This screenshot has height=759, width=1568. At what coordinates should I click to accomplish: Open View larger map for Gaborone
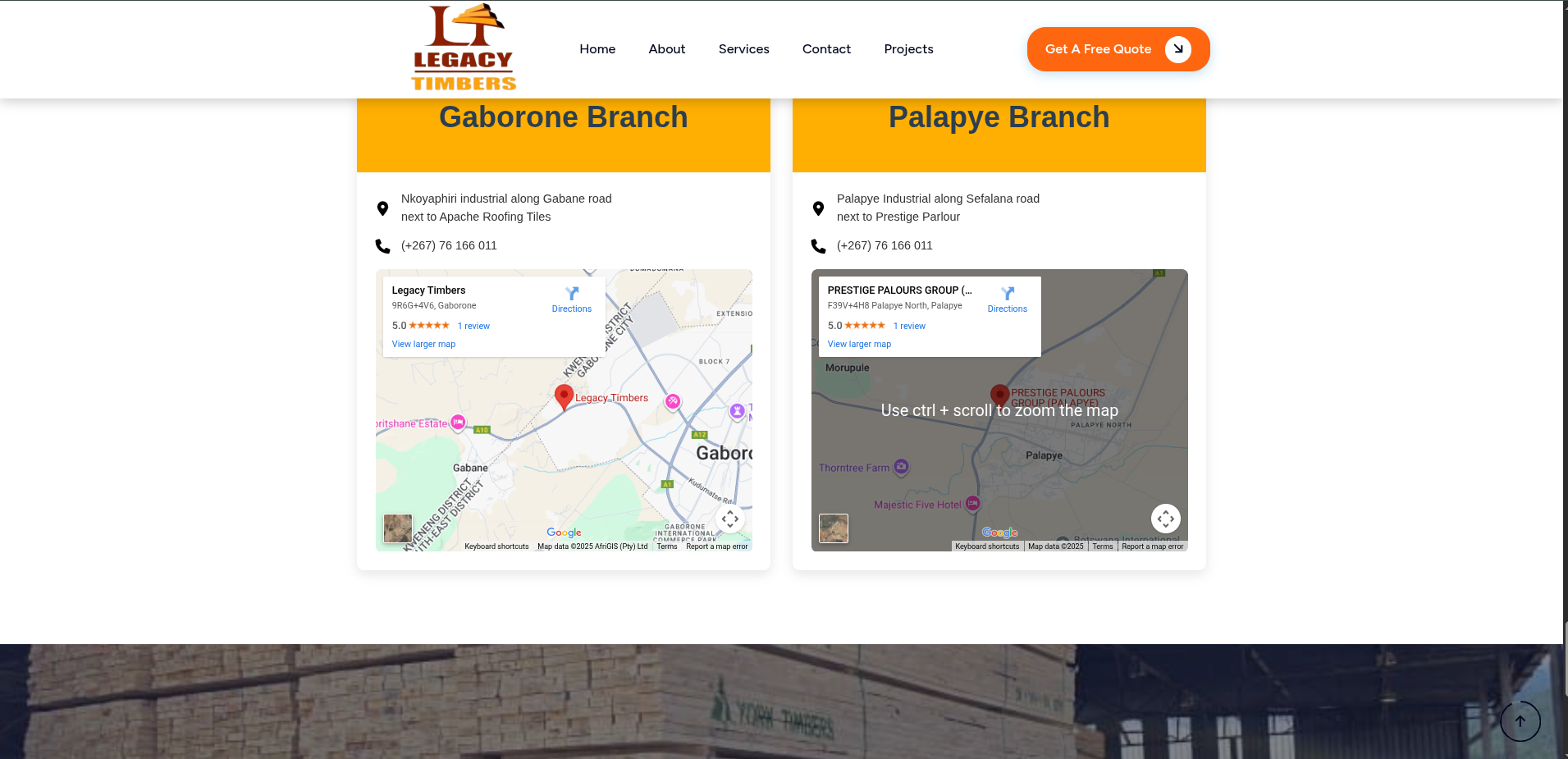423,345
